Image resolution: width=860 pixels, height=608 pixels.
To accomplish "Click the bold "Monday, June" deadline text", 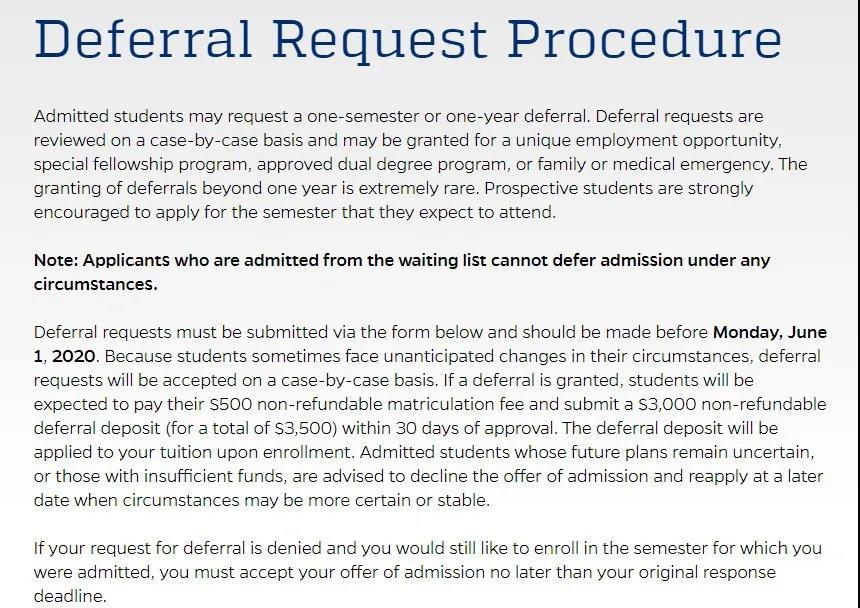I will coord(770,332).
